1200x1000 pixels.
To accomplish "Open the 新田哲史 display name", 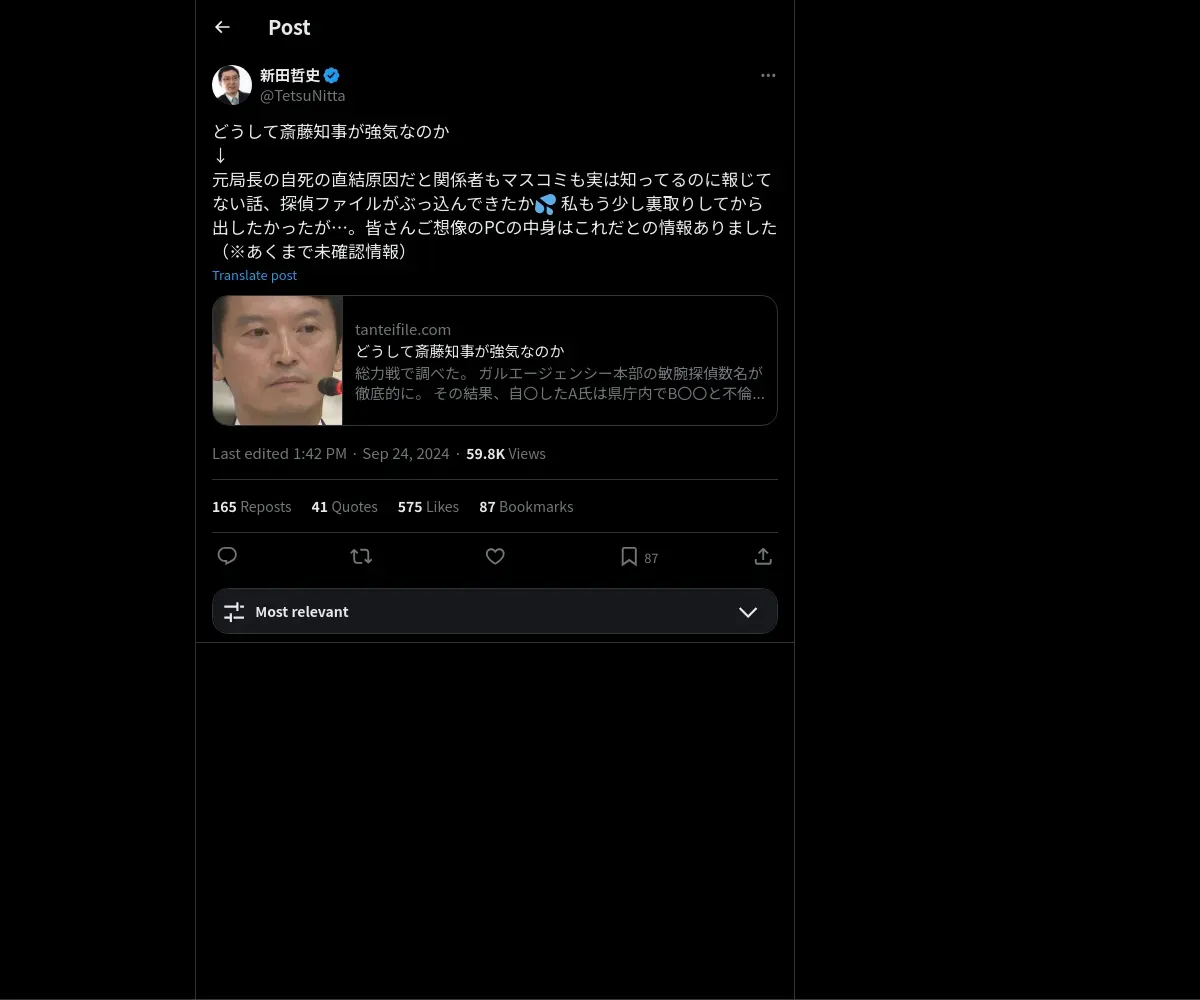I will tap(290, 75).
